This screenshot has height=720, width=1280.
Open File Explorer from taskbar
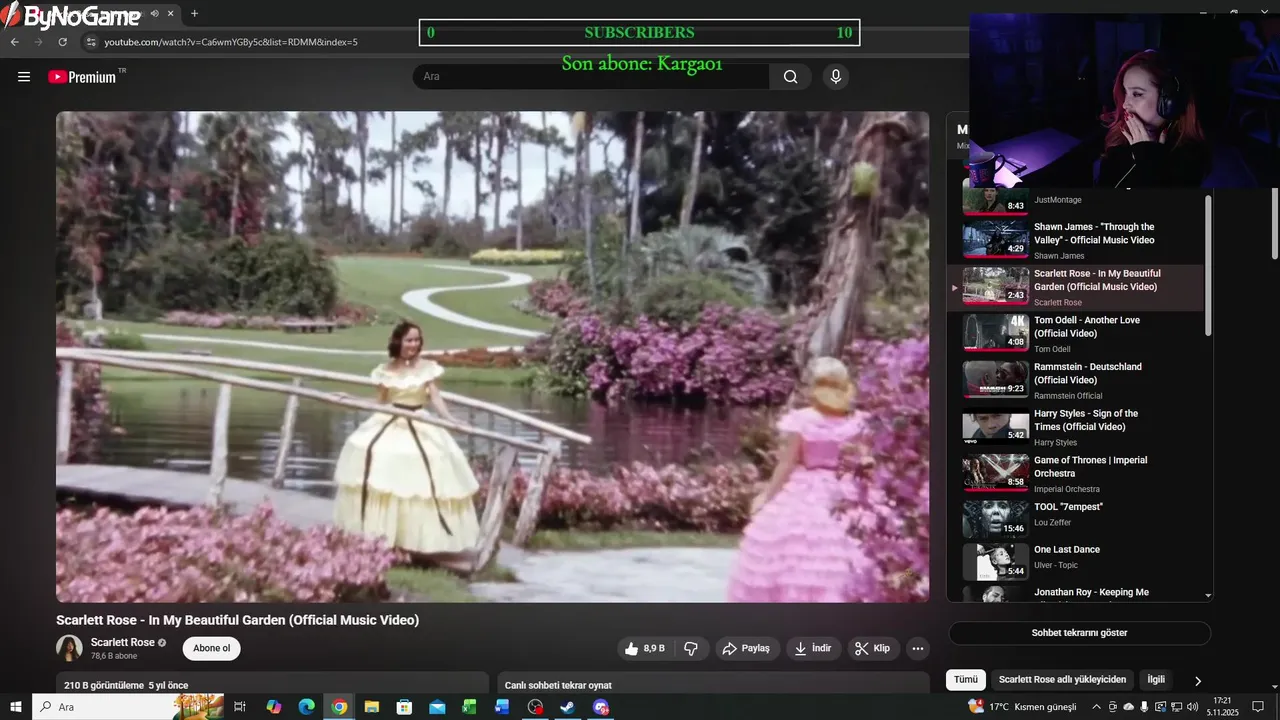(x=371, y=707)
